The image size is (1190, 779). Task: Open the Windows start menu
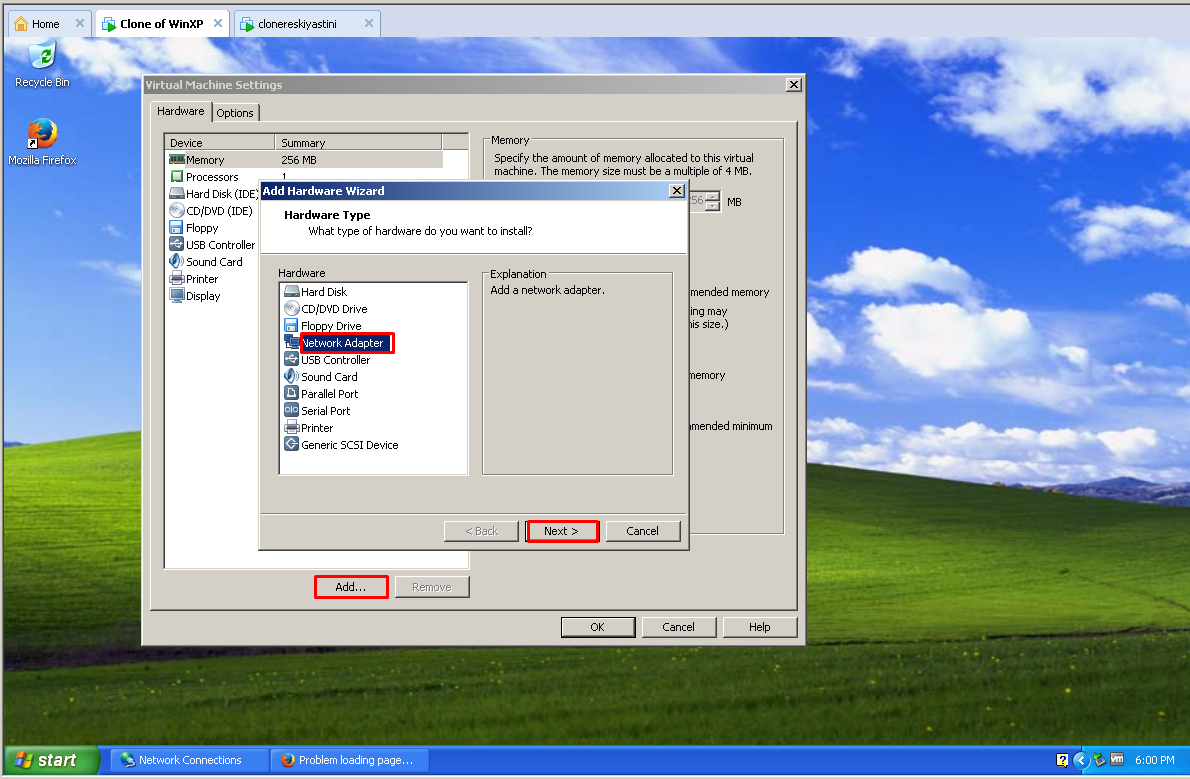click(52, 760)
